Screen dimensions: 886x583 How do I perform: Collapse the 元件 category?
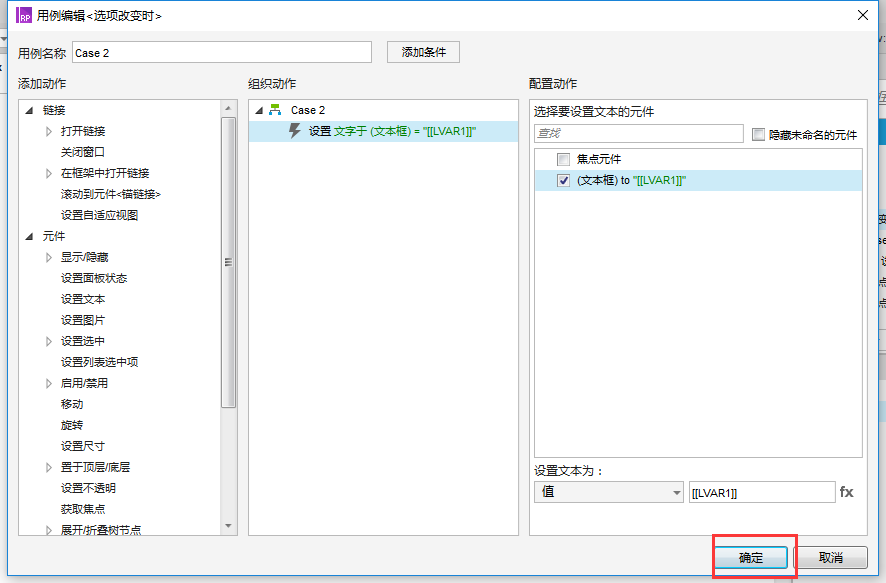pyautogui.click(x=29, y=236)
